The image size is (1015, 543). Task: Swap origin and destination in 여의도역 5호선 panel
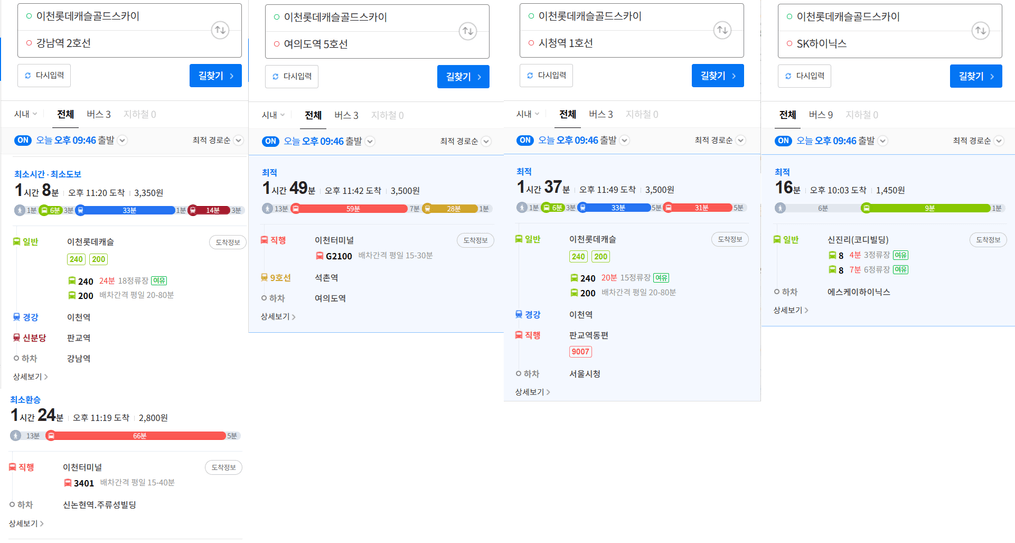[x=467, y=30]
